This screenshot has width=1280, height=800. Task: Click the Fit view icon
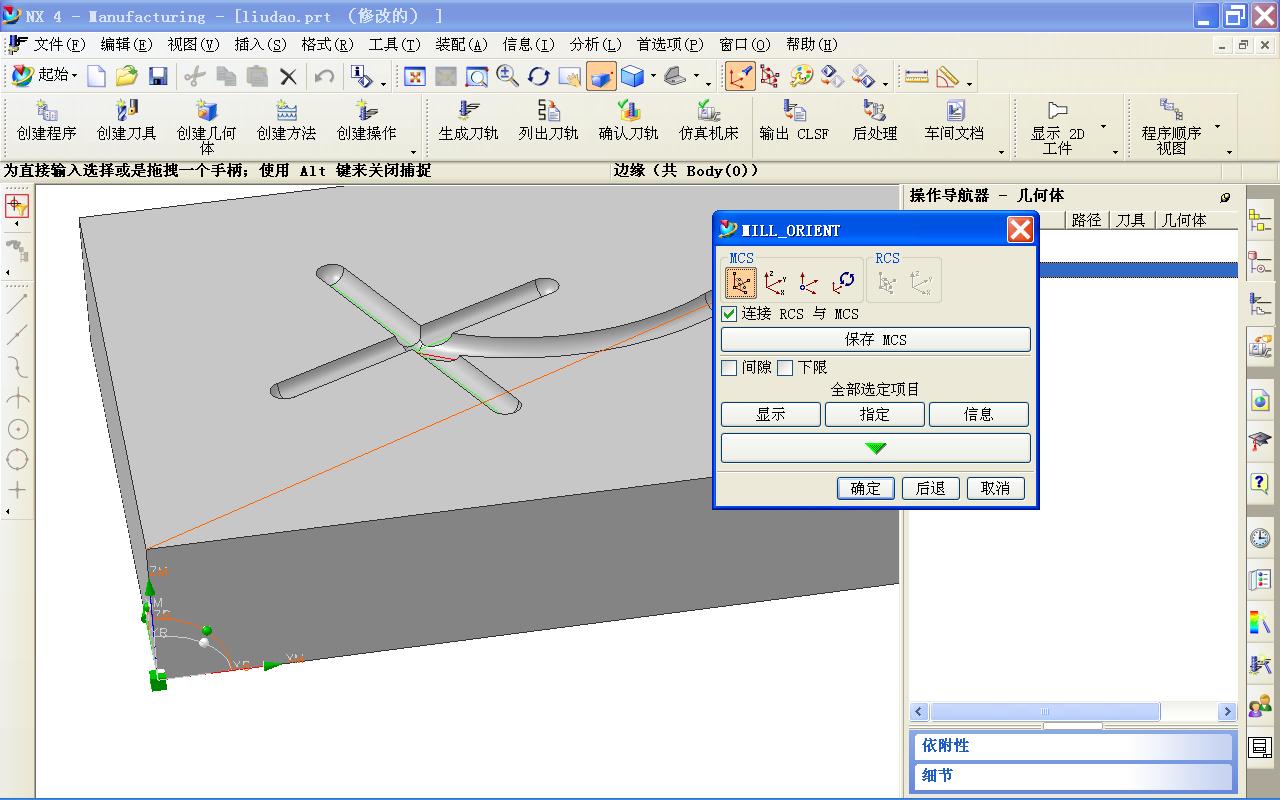(x=414, y=76)
